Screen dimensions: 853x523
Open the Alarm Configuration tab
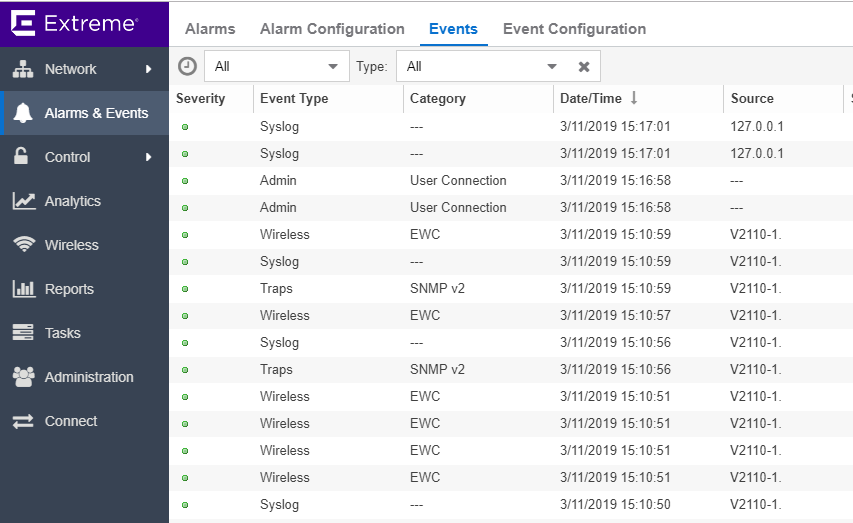332,29
